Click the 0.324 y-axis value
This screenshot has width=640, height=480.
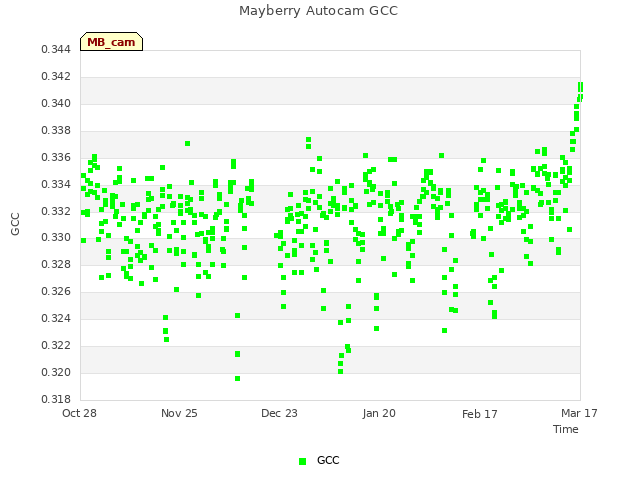(56, 318)
